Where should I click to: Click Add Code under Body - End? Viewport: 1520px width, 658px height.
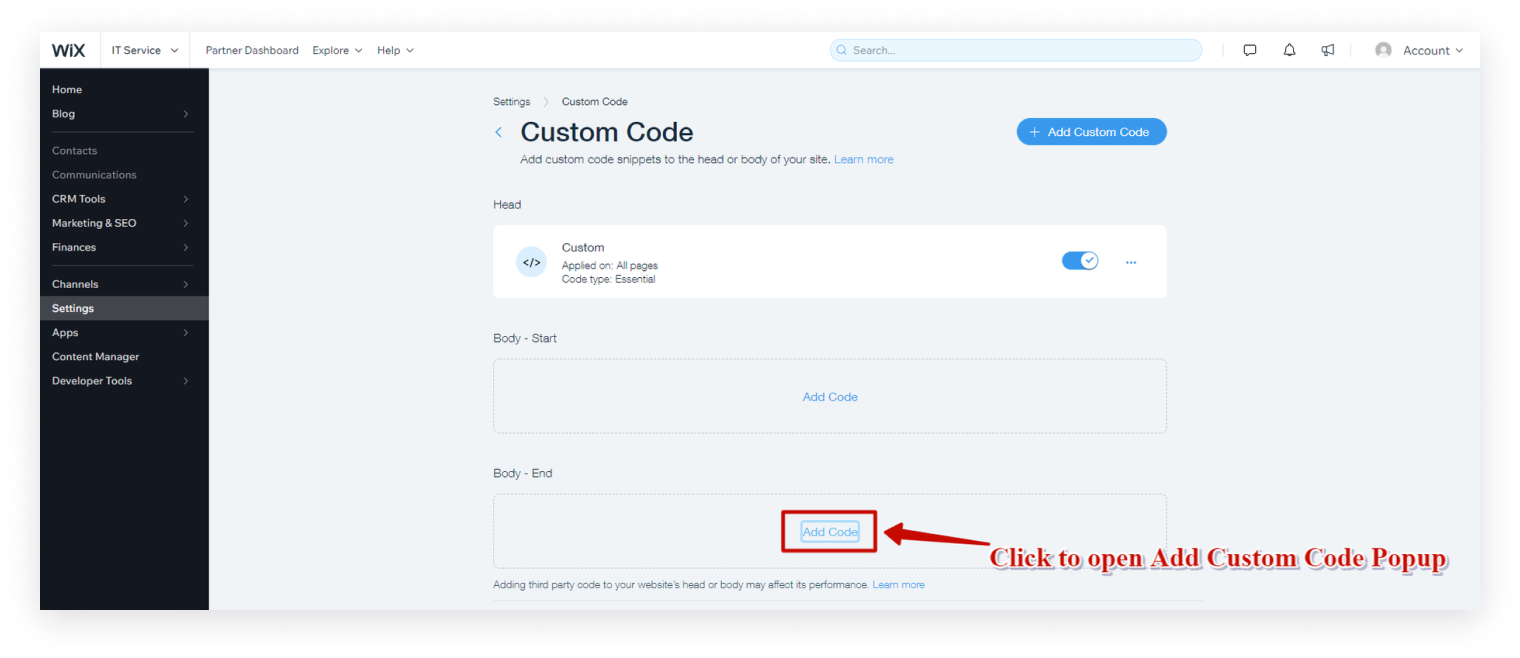click(x=830, y=532)
